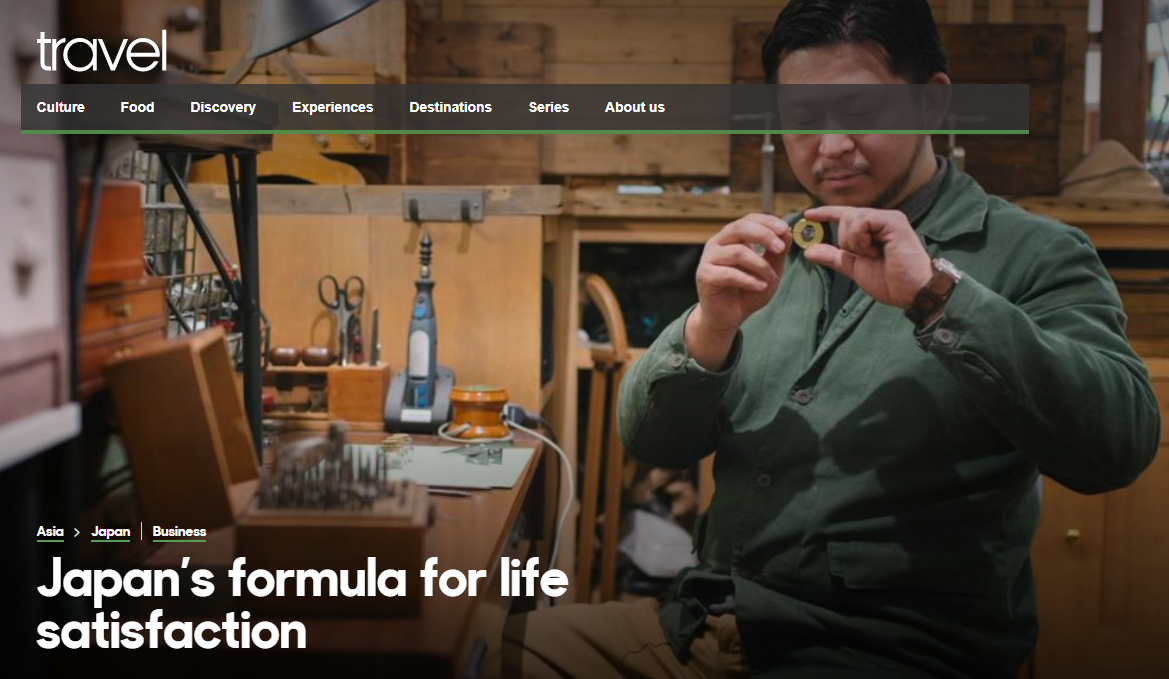Browse the Destinations section
Image resolution: width=1169 pixels, height=679 pixels.
[x=450, y=107]
